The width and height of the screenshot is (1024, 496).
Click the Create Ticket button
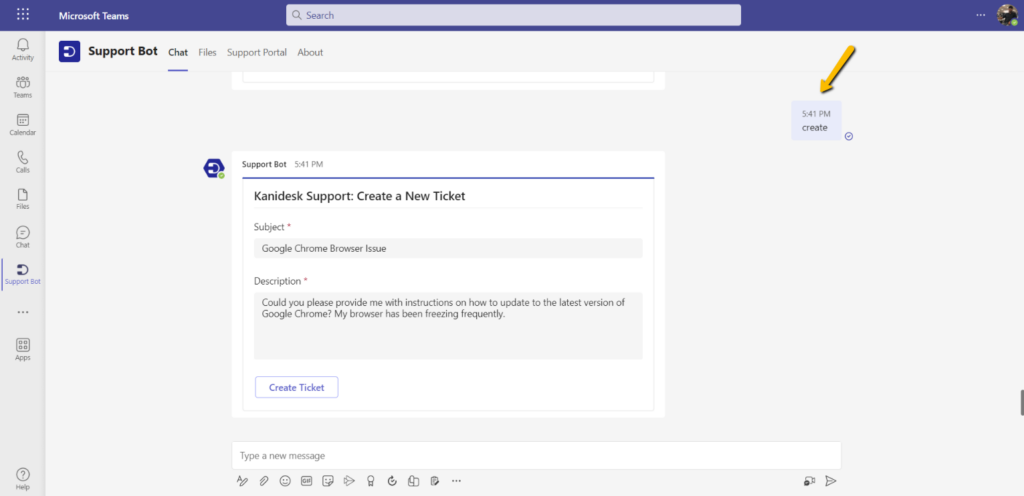tap(296, 387)
